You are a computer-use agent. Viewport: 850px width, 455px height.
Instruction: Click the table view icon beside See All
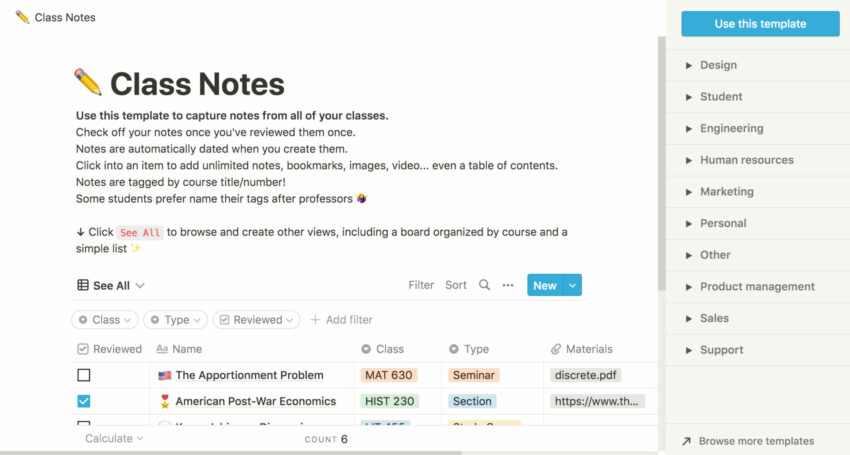pos(83,285)
